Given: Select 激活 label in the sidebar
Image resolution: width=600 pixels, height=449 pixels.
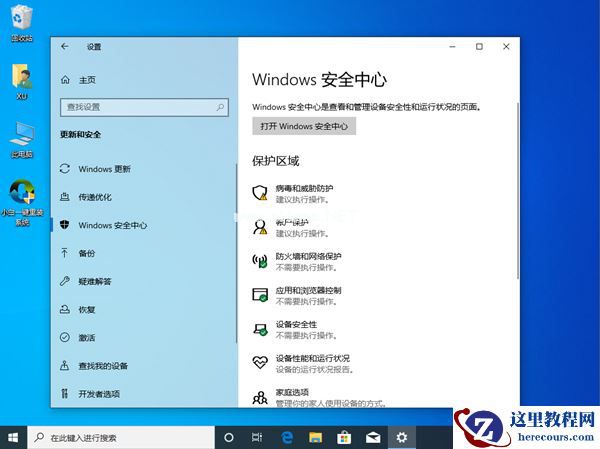Looking at the screenshot, I should (87, 338).
